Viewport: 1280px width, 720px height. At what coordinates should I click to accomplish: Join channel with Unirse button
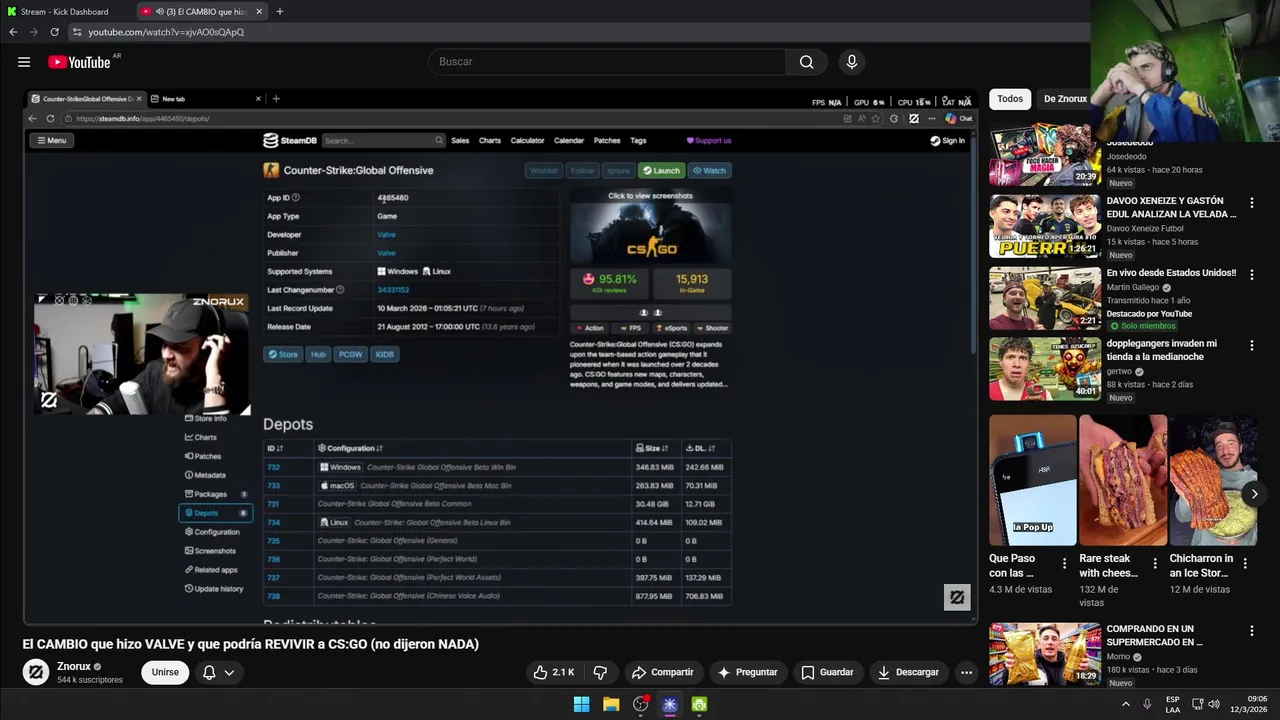pos(165,672)
